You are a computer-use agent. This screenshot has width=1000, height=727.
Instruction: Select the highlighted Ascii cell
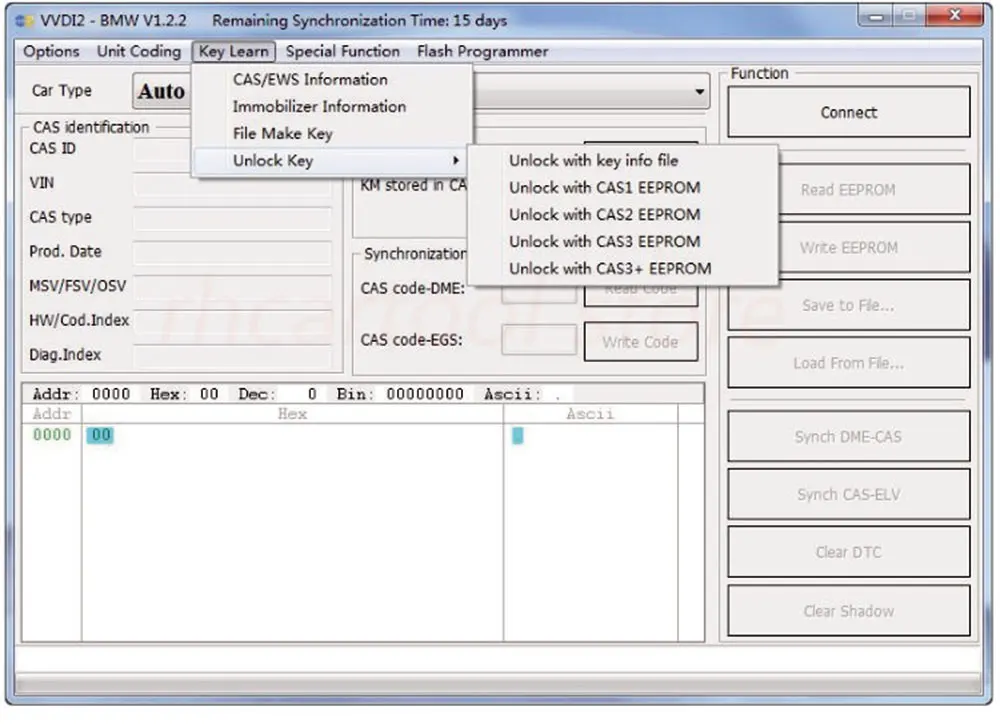point(517,436)
